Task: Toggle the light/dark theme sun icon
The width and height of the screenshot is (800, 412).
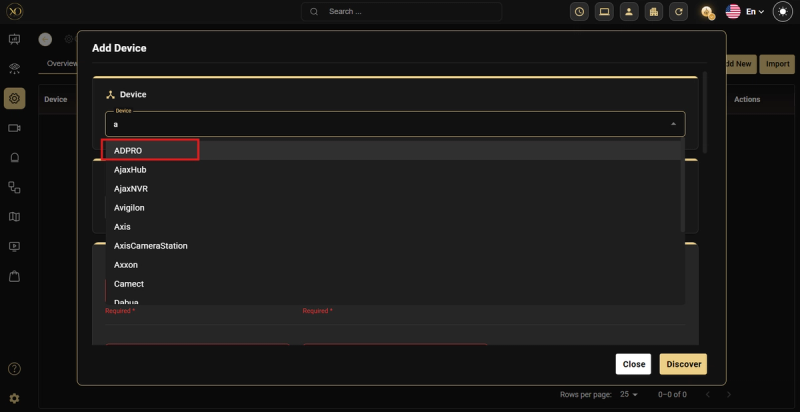Action: pyautogui.click(x=783, y=12)
